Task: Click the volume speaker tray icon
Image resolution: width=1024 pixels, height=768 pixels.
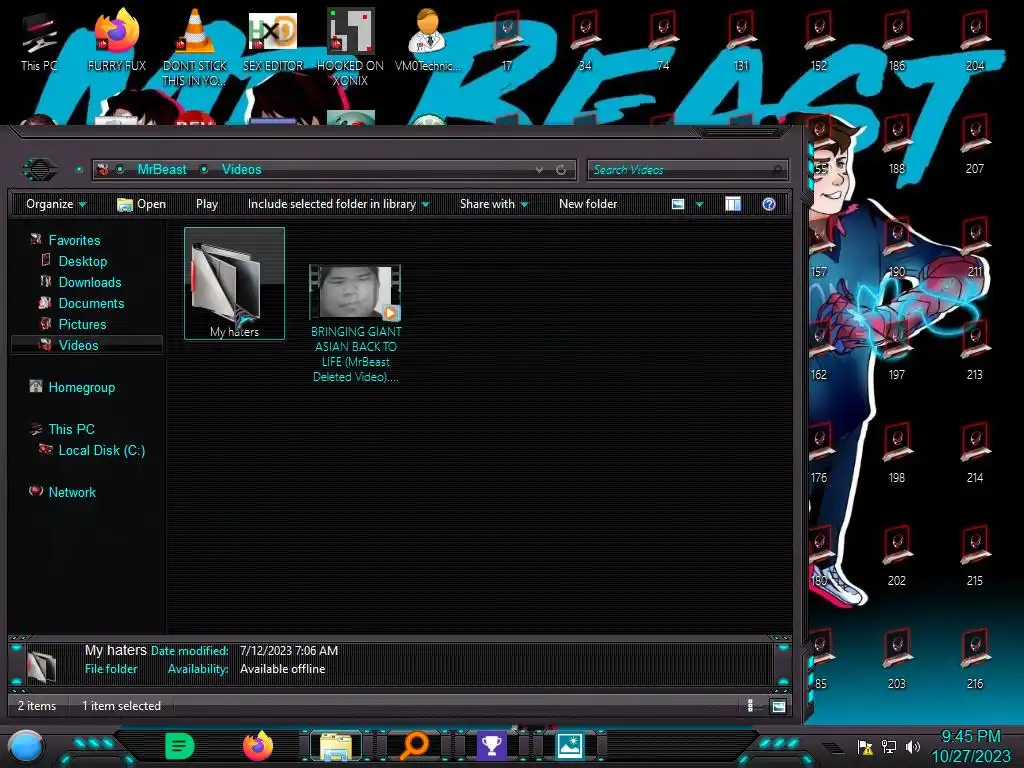Action: tap(913, 746)
